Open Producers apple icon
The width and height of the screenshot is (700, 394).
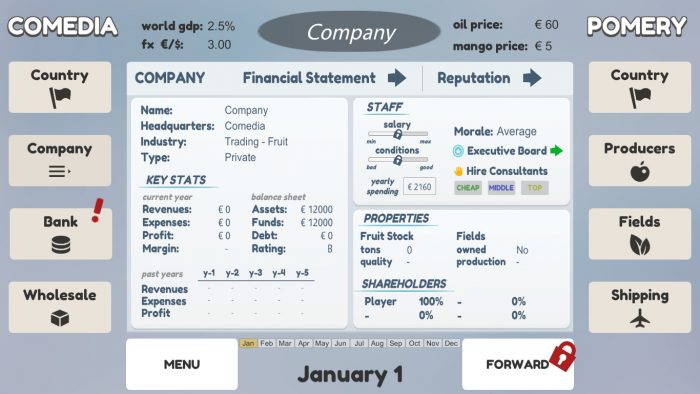tap(640, 172)
